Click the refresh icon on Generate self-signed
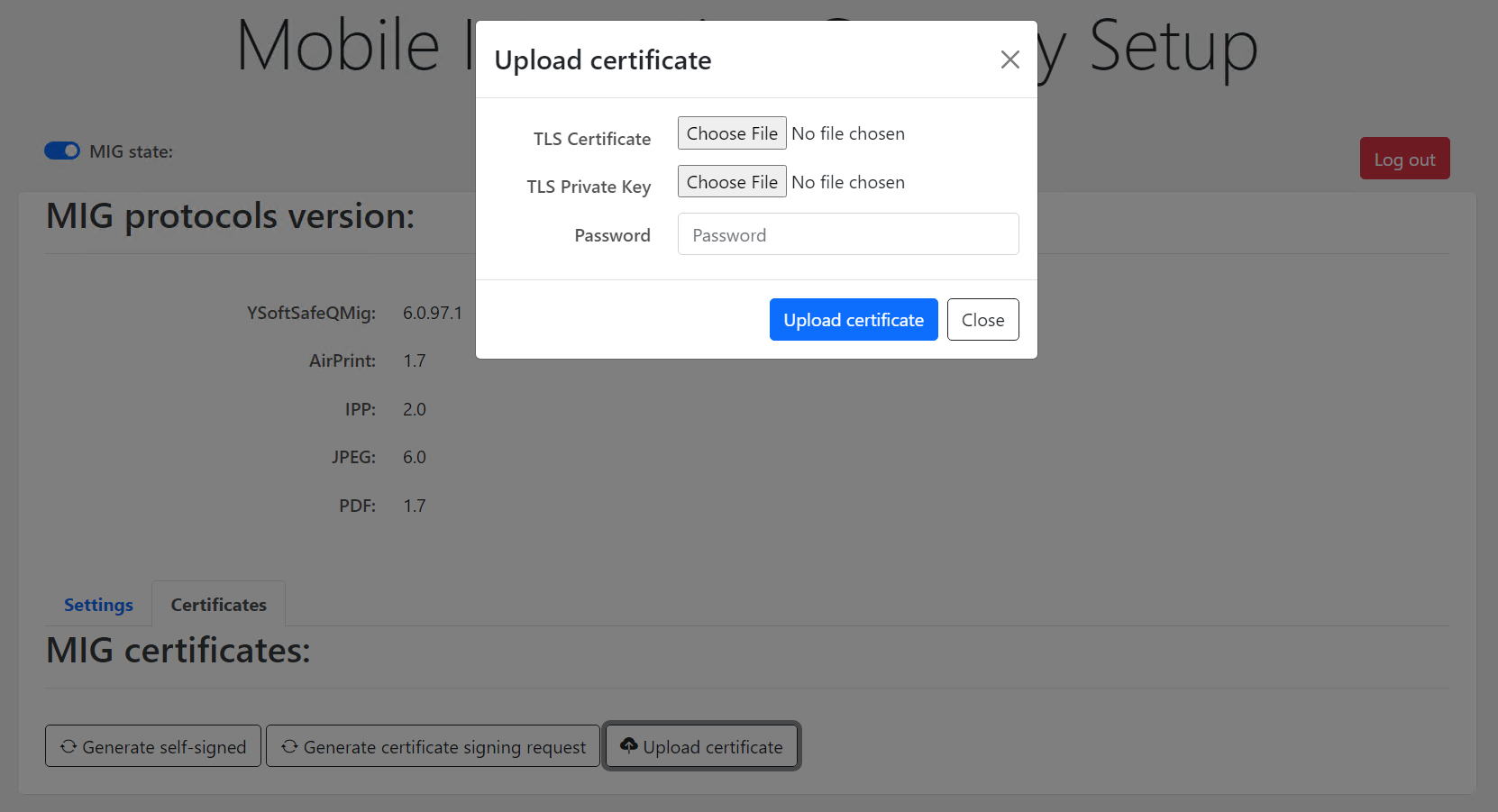 pos(69,746)
